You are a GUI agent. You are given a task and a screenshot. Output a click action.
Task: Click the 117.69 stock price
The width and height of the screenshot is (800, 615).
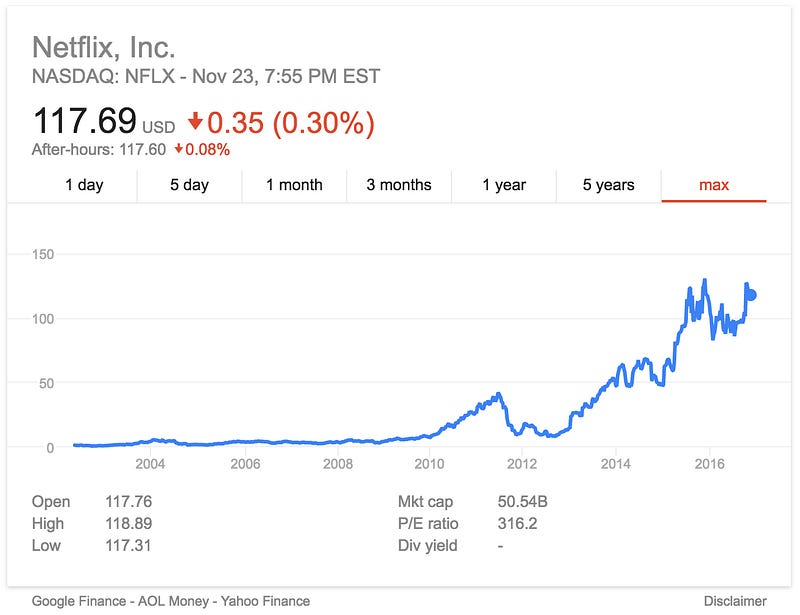[84, 122]
